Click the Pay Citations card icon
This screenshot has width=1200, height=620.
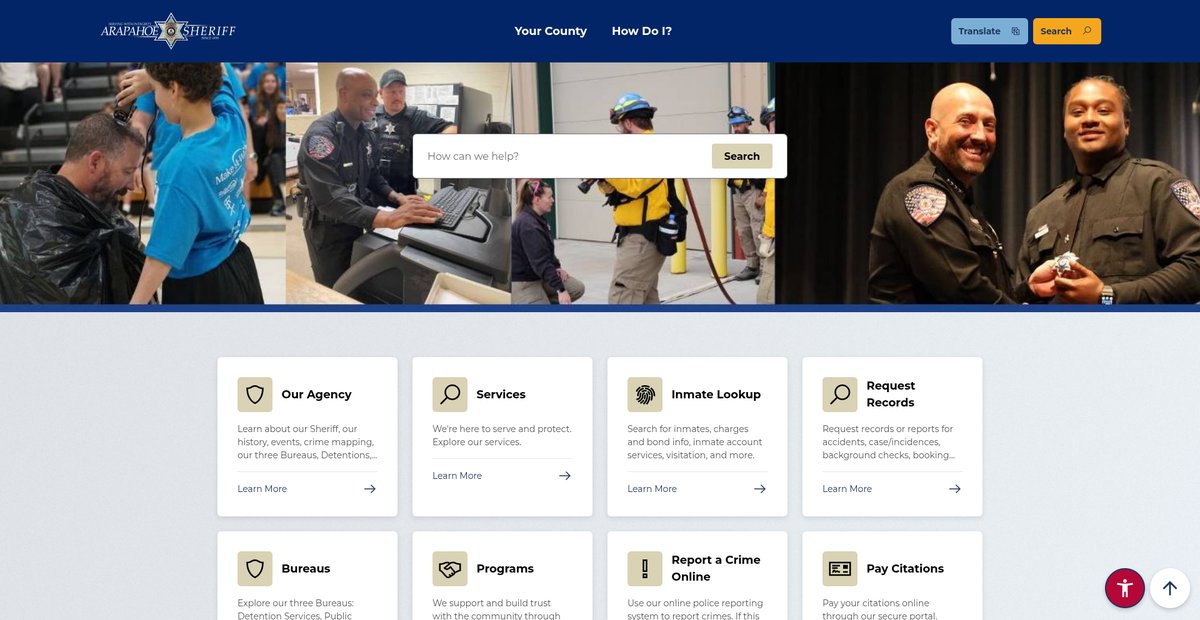click(840, 568)
